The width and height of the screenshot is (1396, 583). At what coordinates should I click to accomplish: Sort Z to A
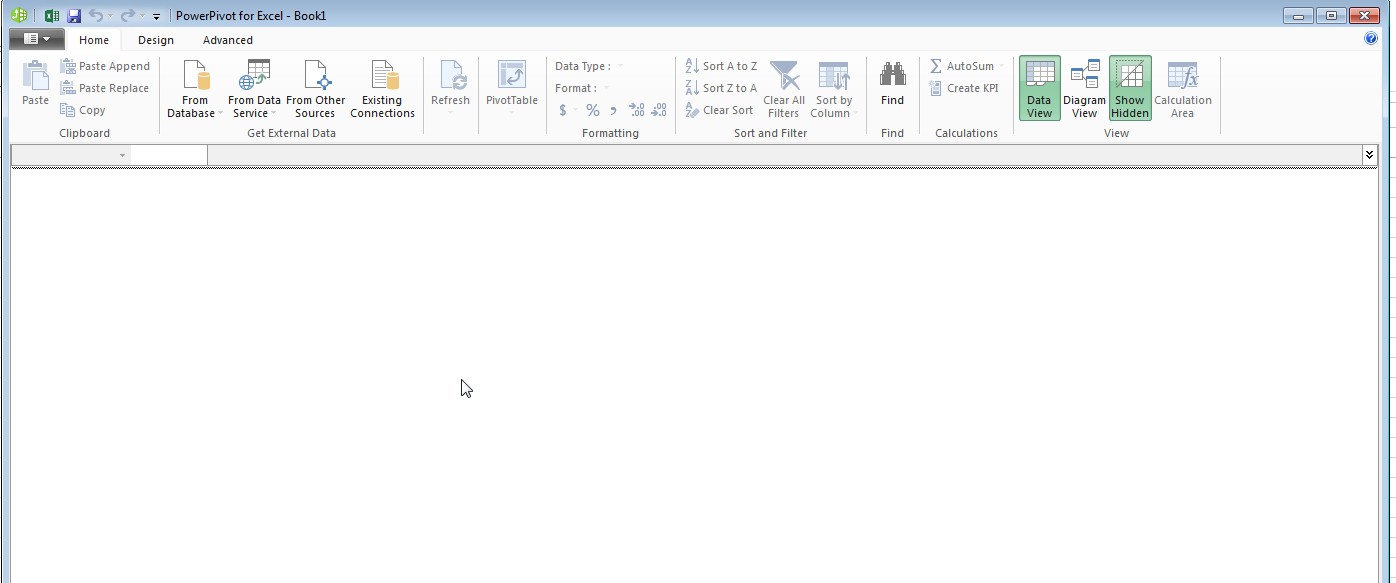[x=721, y=88]
